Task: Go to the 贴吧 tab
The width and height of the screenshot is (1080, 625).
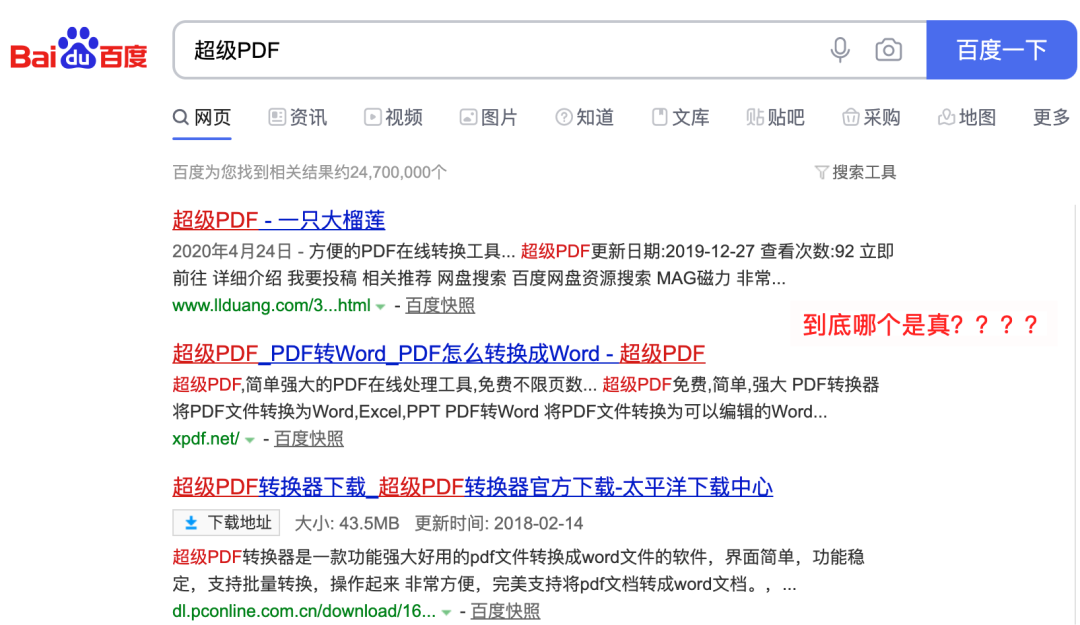Action: 775,117
